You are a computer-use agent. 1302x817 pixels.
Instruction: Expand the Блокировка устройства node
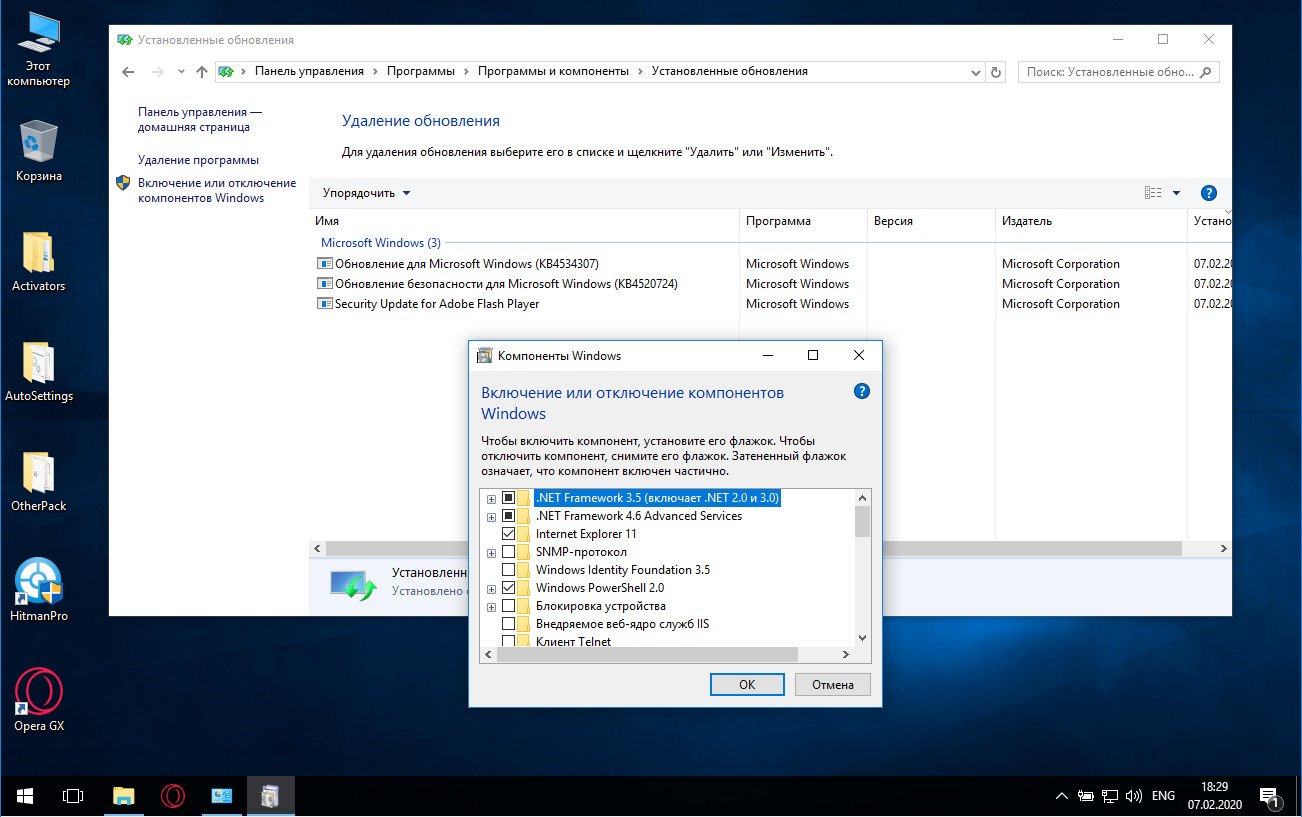pos(491,607)
